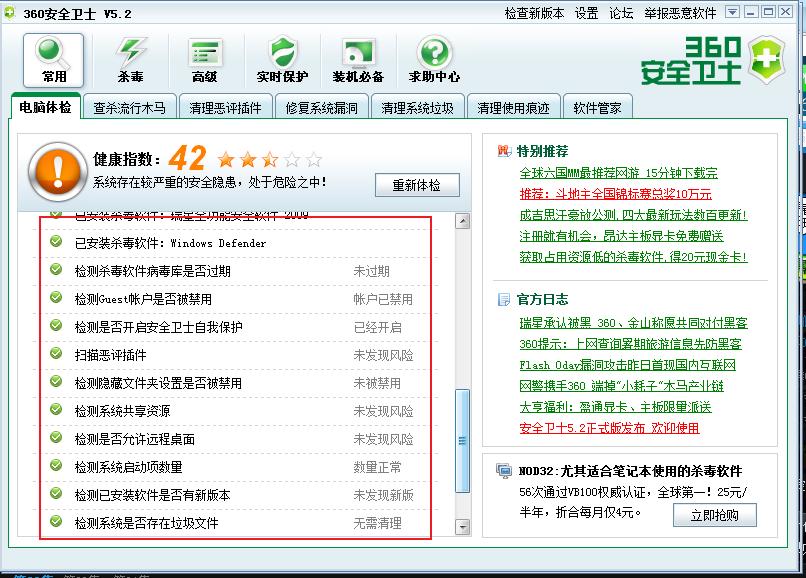Click the 立即抢购 buy now button

click(715, 515)
